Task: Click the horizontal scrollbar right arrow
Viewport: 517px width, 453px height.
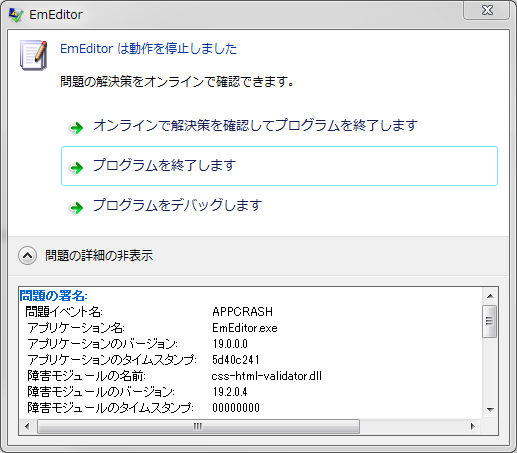Action: (472, 426)
